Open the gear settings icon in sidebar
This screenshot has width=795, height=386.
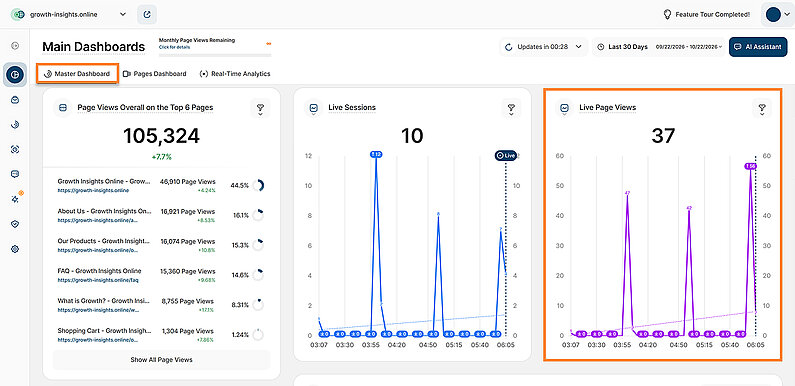(x=15, y=249)
